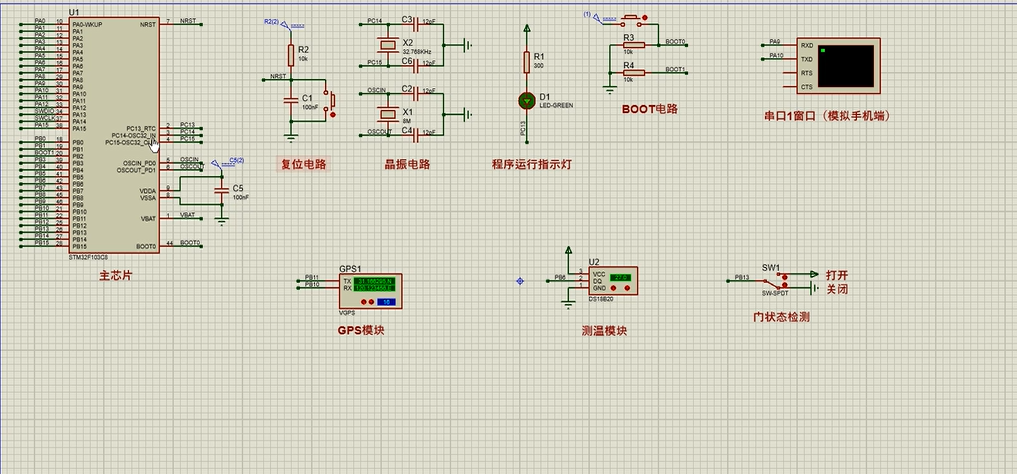Click the blue origin marker on the sheet

click(520, 281)
